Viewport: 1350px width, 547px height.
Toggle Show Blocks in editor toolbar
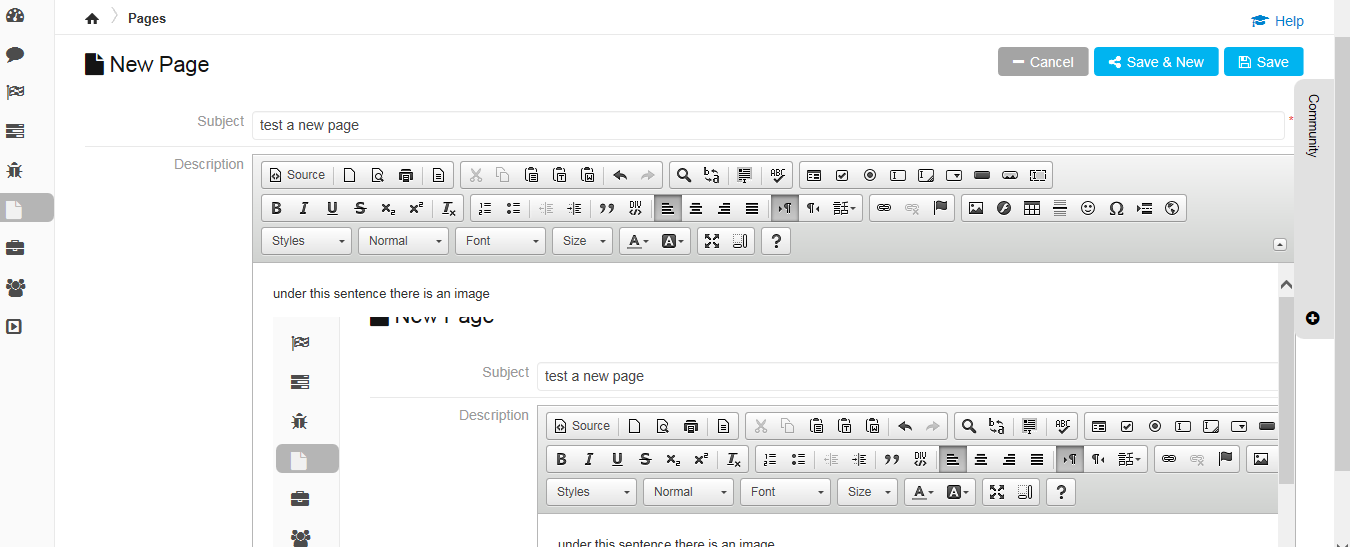point(740,241)
